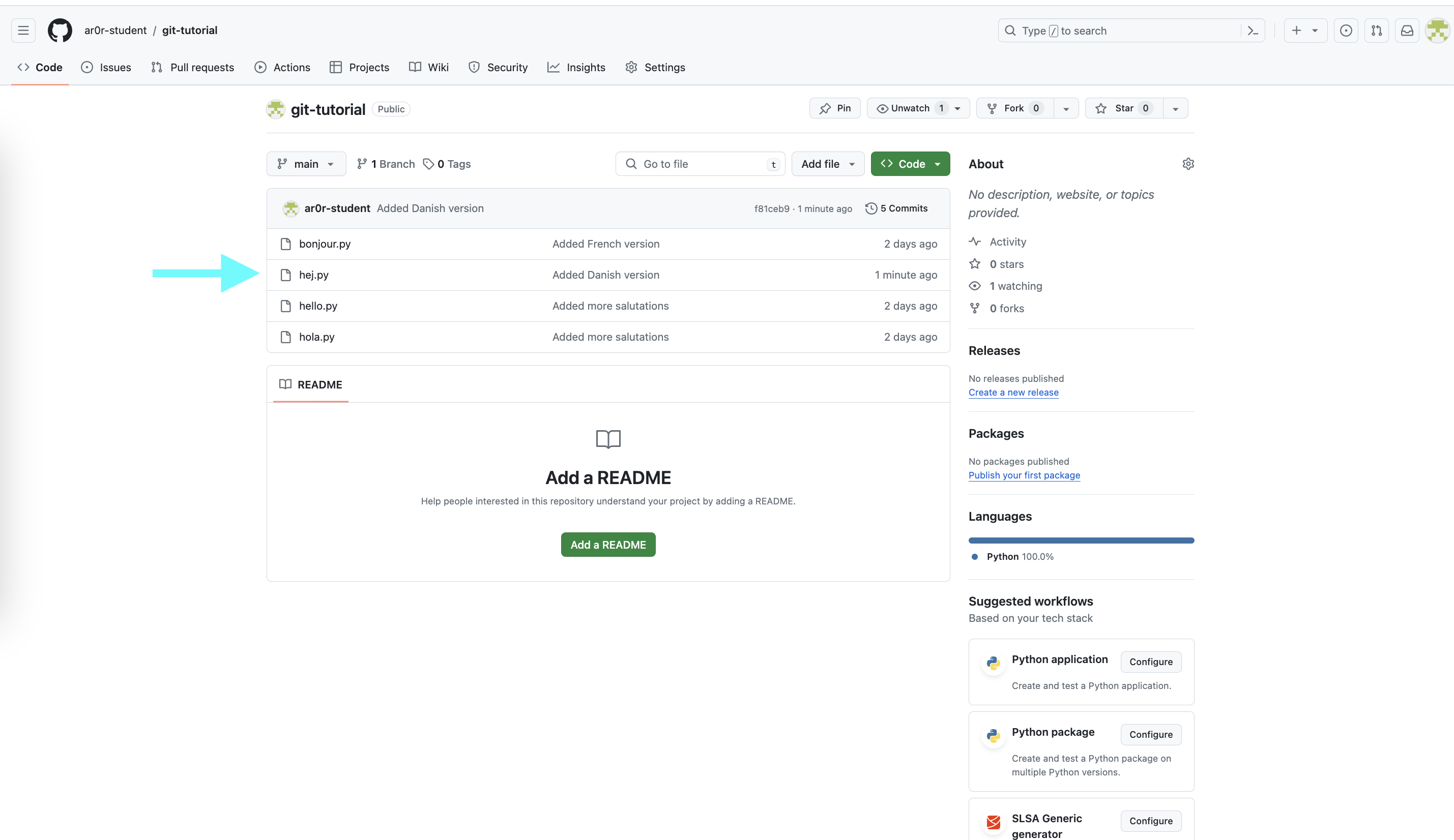
Task: Edit repository details with About gear
Action: 1188,164
